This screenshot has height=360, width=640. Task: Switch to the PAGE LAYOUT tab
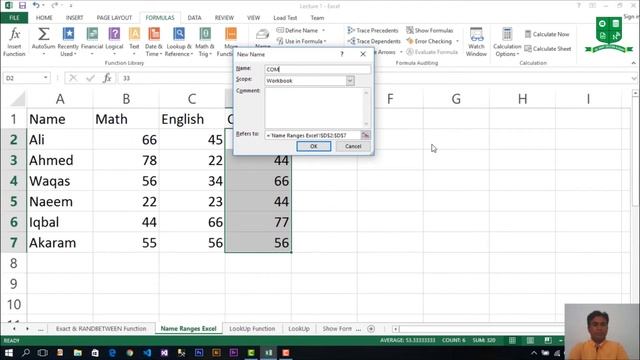pos(114,18)
